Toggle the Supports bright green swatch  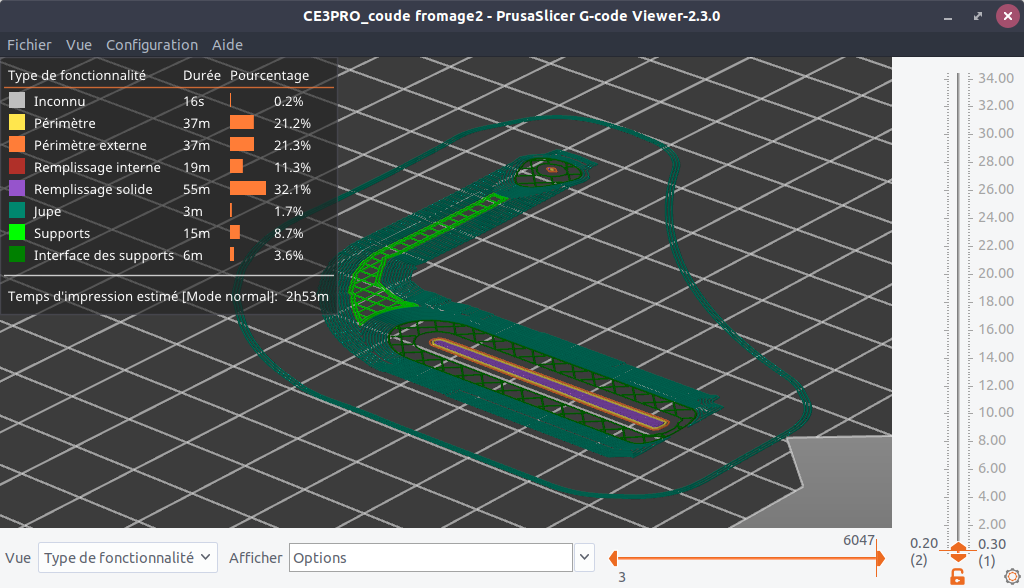17,233
